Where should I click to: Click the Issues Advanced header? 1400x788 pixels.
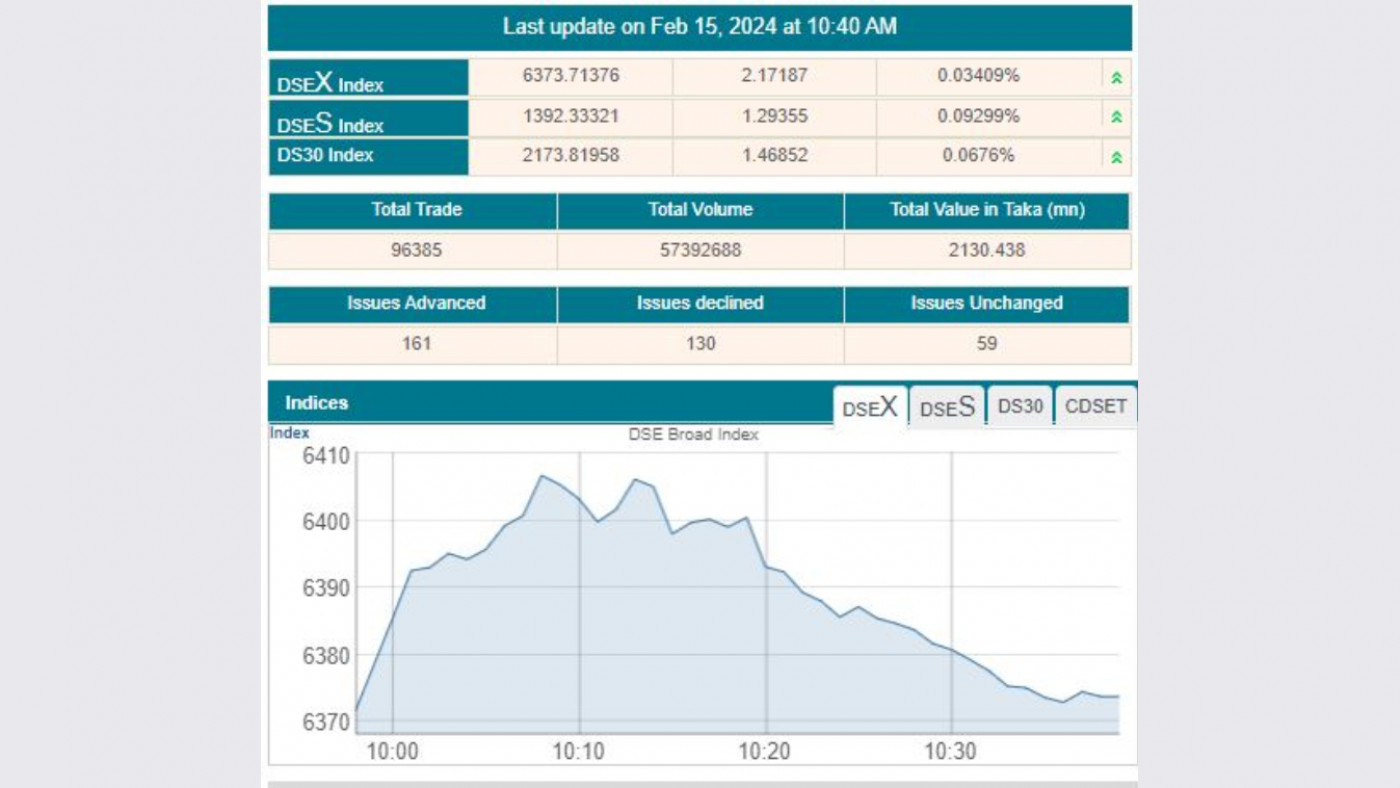click(x=413, y=304)
